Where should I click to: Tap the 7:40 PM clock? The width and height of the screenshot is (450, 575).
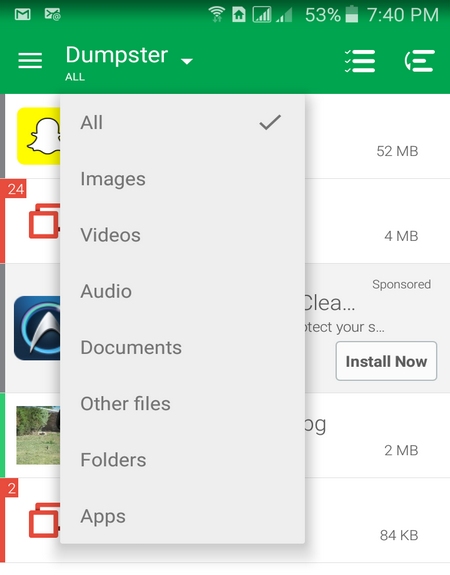point(403,15)
